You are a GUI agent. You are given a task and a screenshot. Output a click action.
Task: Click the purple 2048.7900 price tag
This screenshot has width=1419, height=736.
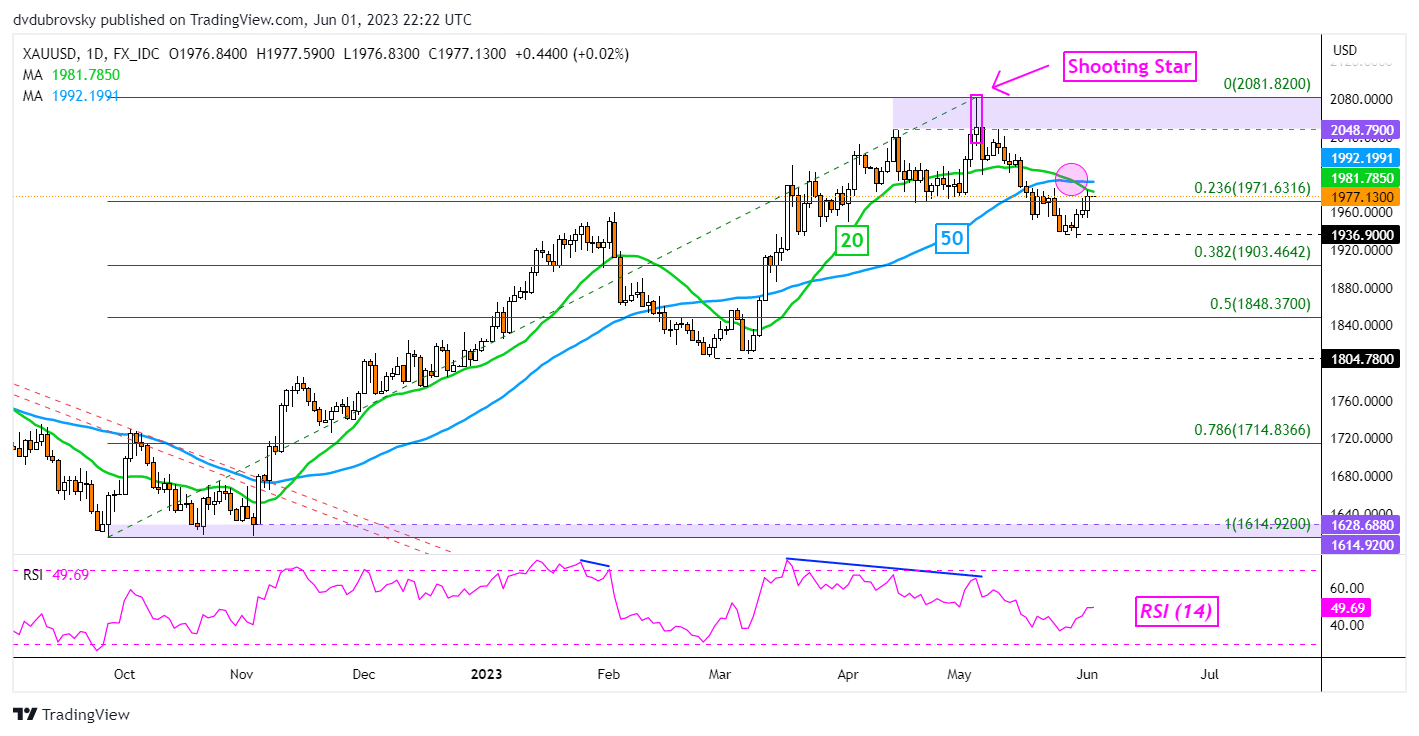tap(1363, 130)
